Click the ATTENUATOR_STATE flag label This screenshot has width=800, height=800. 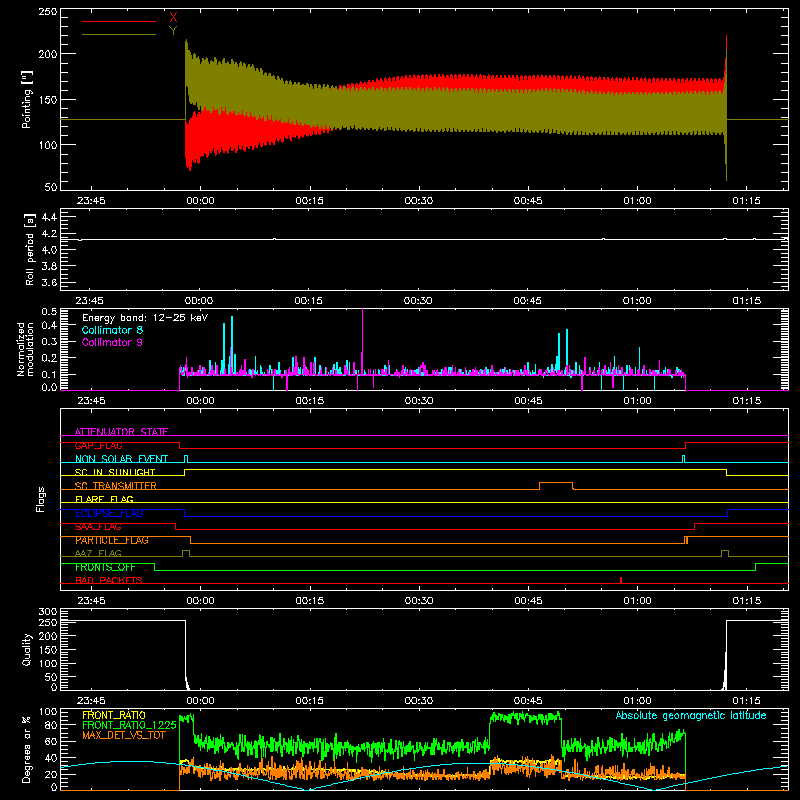tap(121, 432)
